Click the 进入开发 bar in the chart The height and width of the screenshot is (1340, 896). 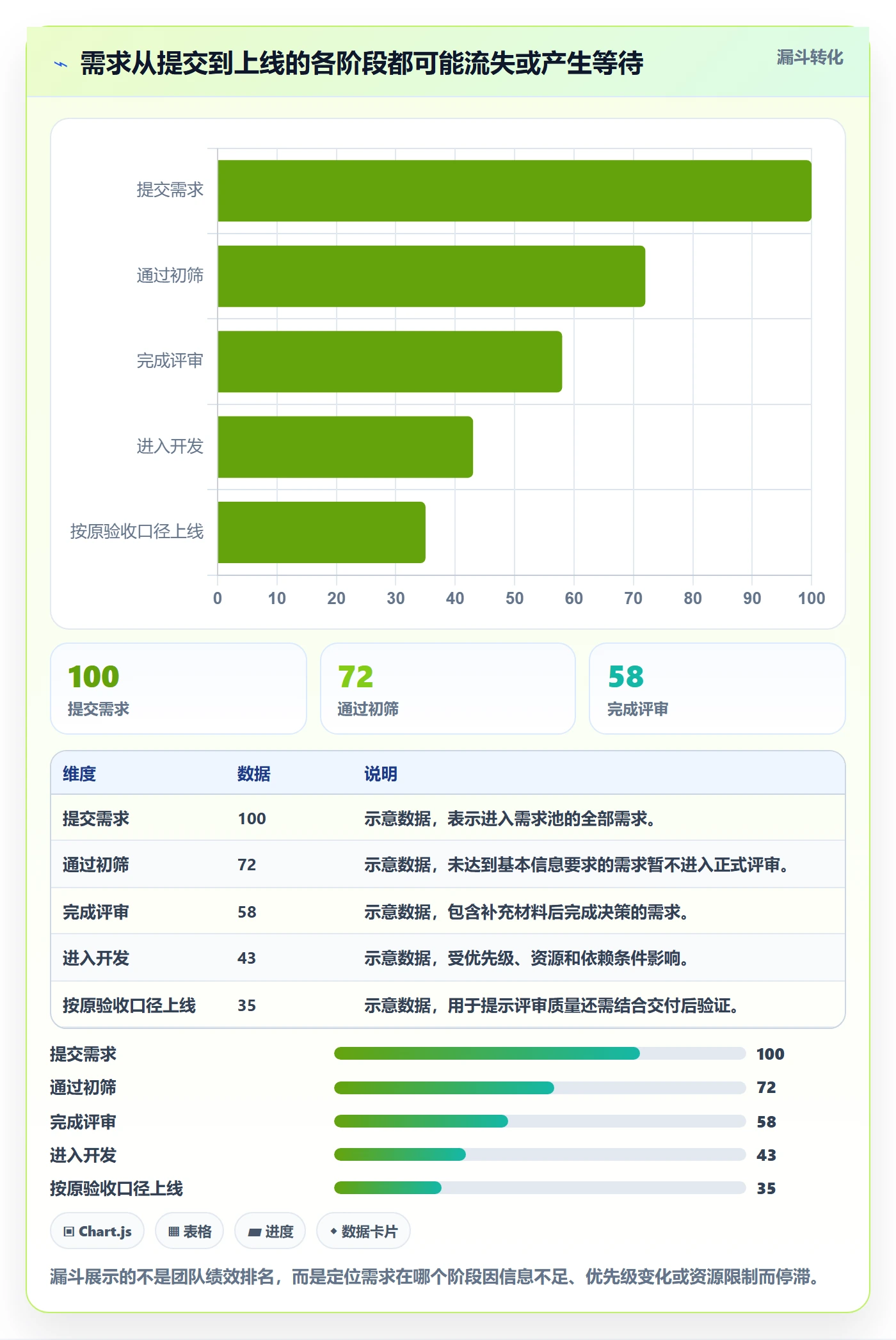[x=345, y=447]
